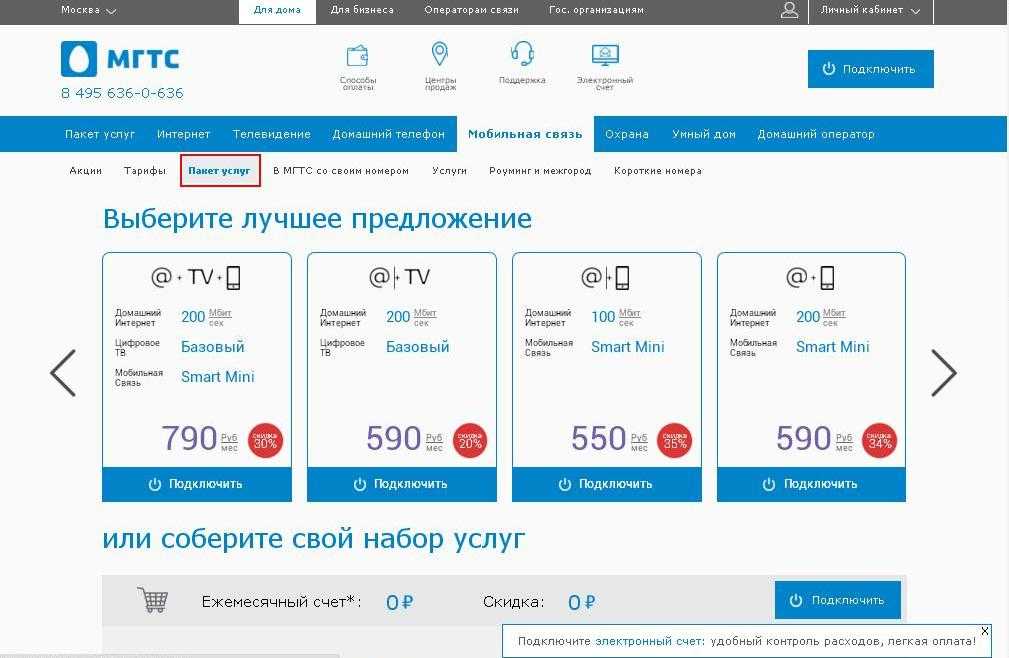Screen dimensions: 1009x658
Task: Click the internet, TV and mobile bundle icon
Action: click(x=196, y=277)
